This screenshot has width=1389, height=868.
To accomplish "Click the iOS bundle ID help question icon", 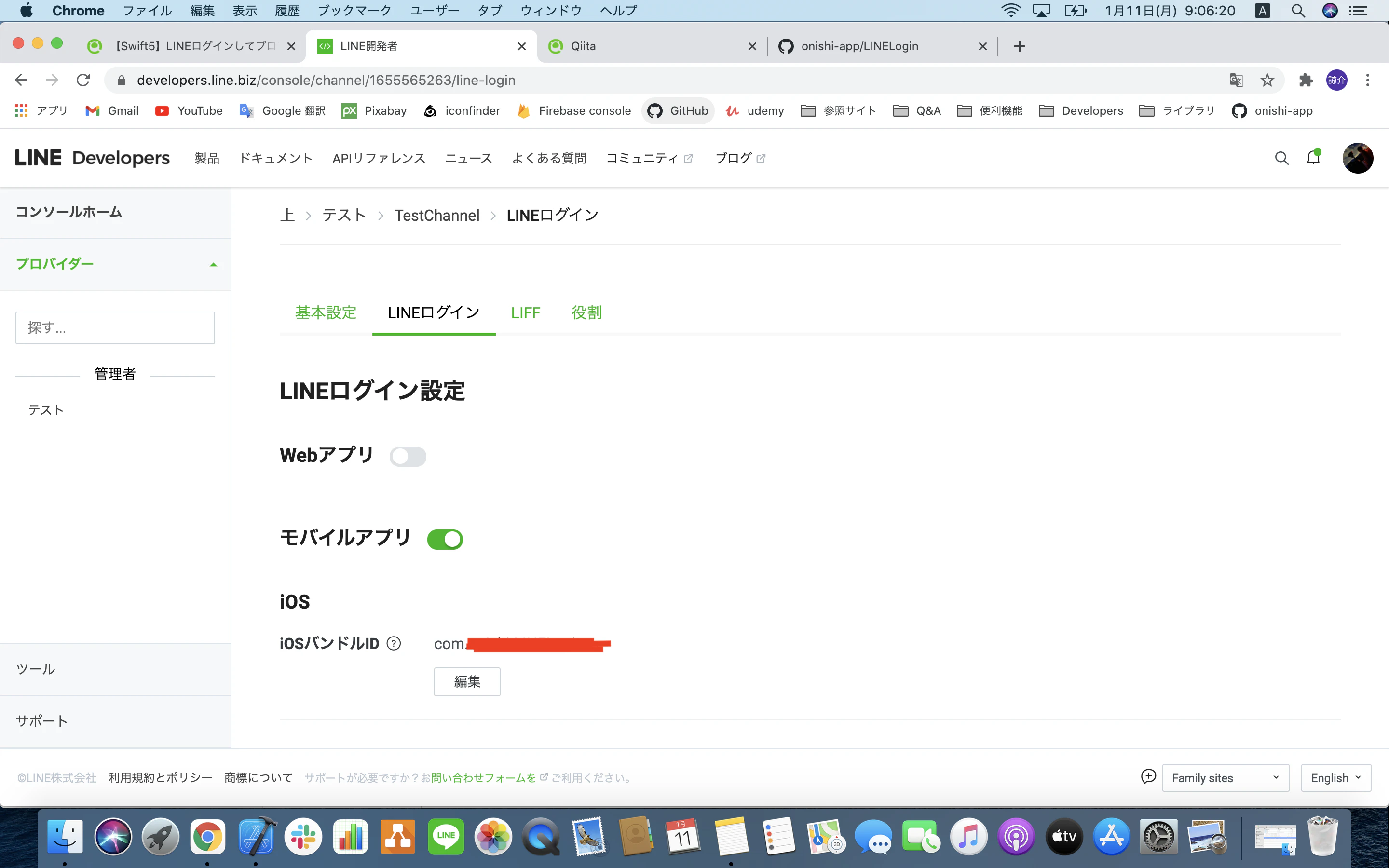I will (x=394, y=643).
